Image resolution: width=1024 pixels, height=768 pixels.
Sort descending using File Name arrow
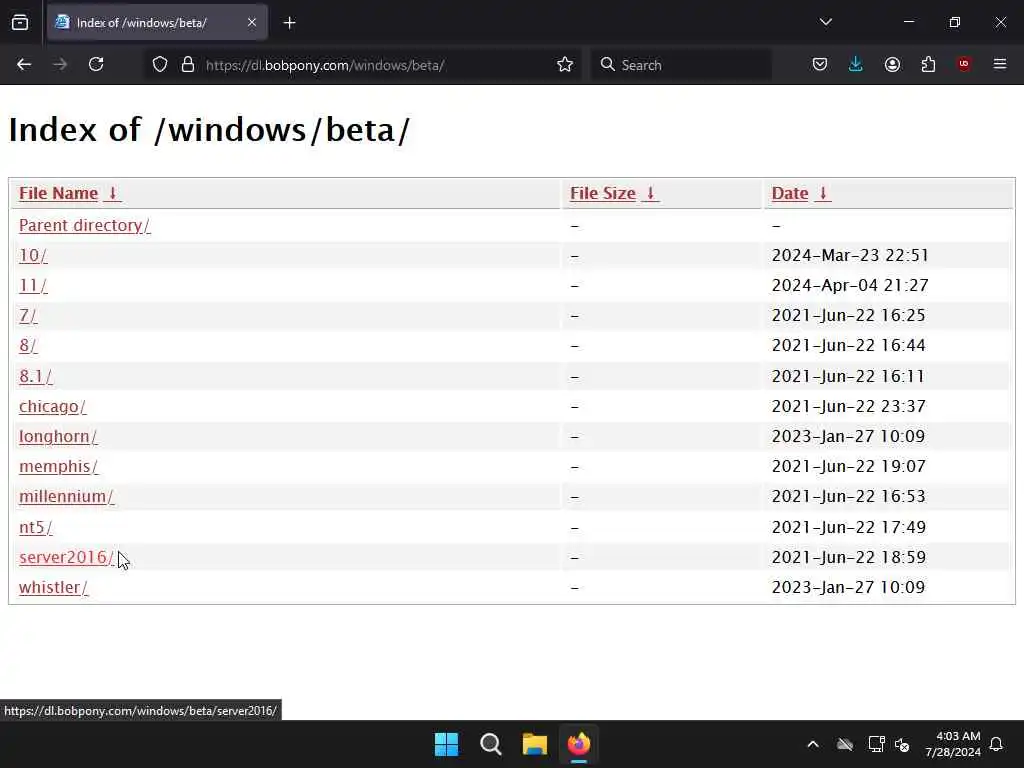click(x=112, y=193)
